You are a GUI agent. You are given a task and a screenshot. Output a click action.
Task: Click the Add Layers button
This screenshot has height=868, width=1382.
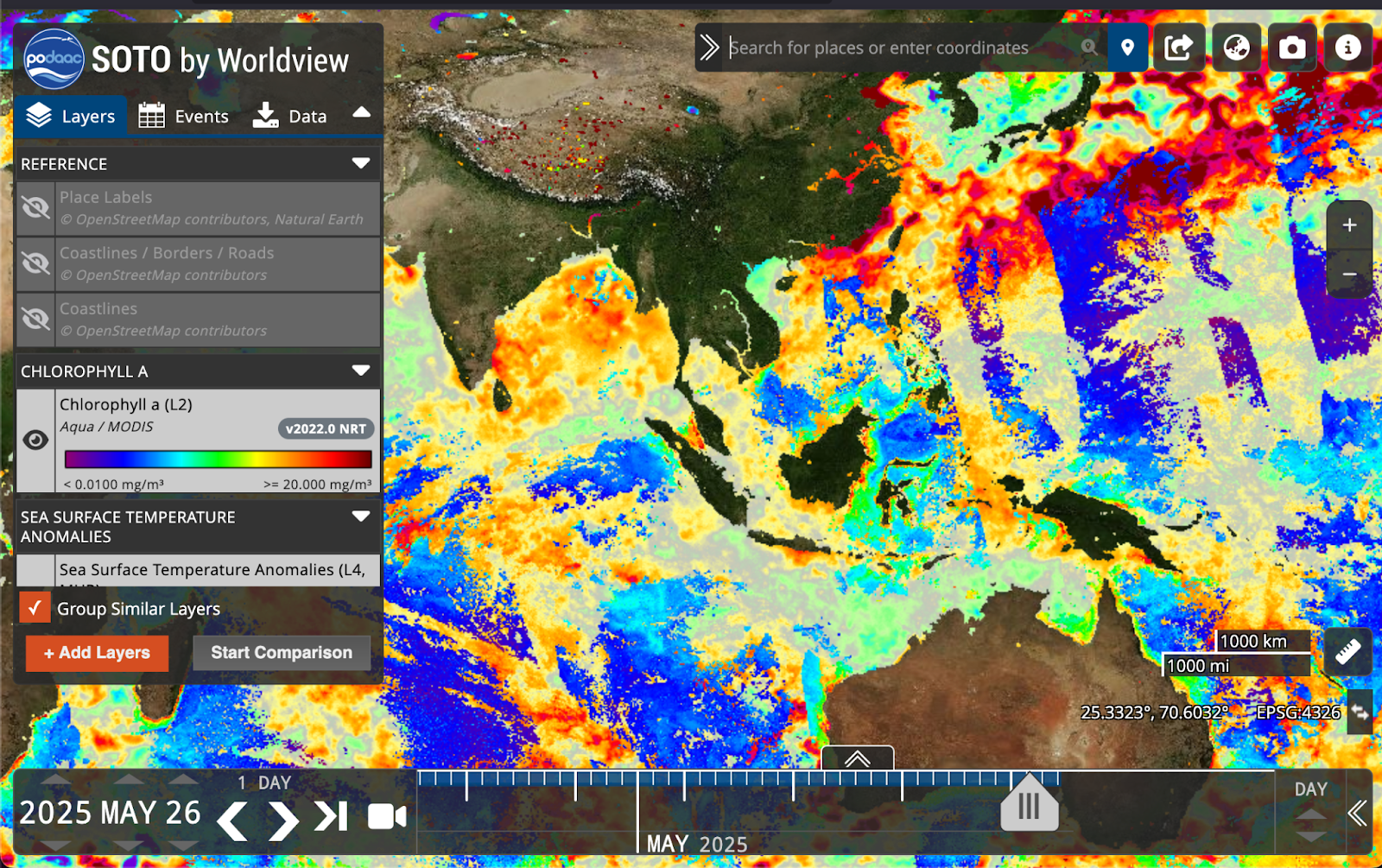coord(97,653)
